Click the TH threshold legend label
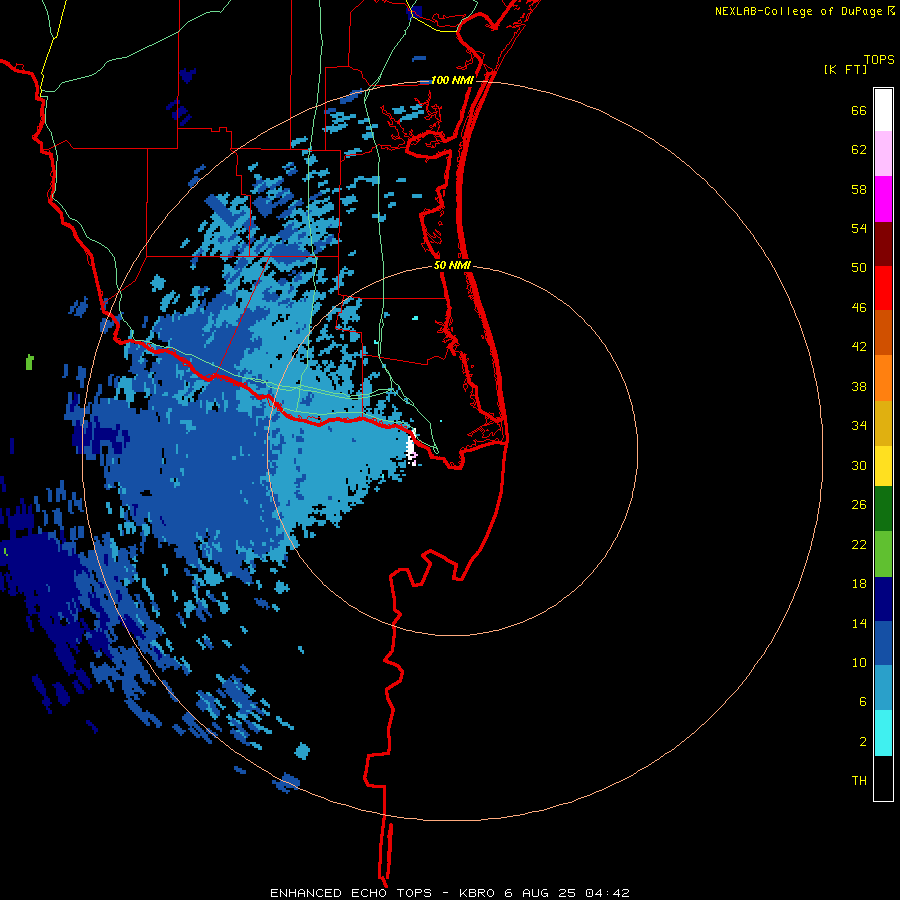Viewport: 900px width, 900px height. point(859,781)
